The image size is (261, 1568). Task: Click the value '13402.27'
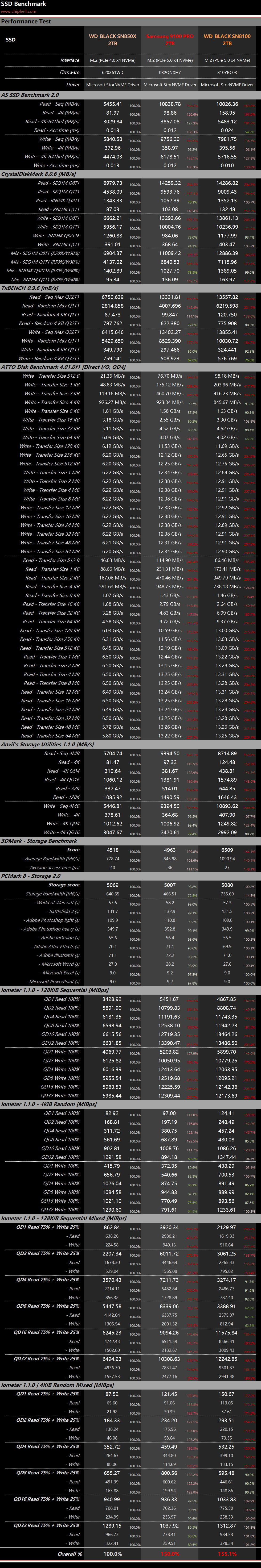(x=170, y=332)
